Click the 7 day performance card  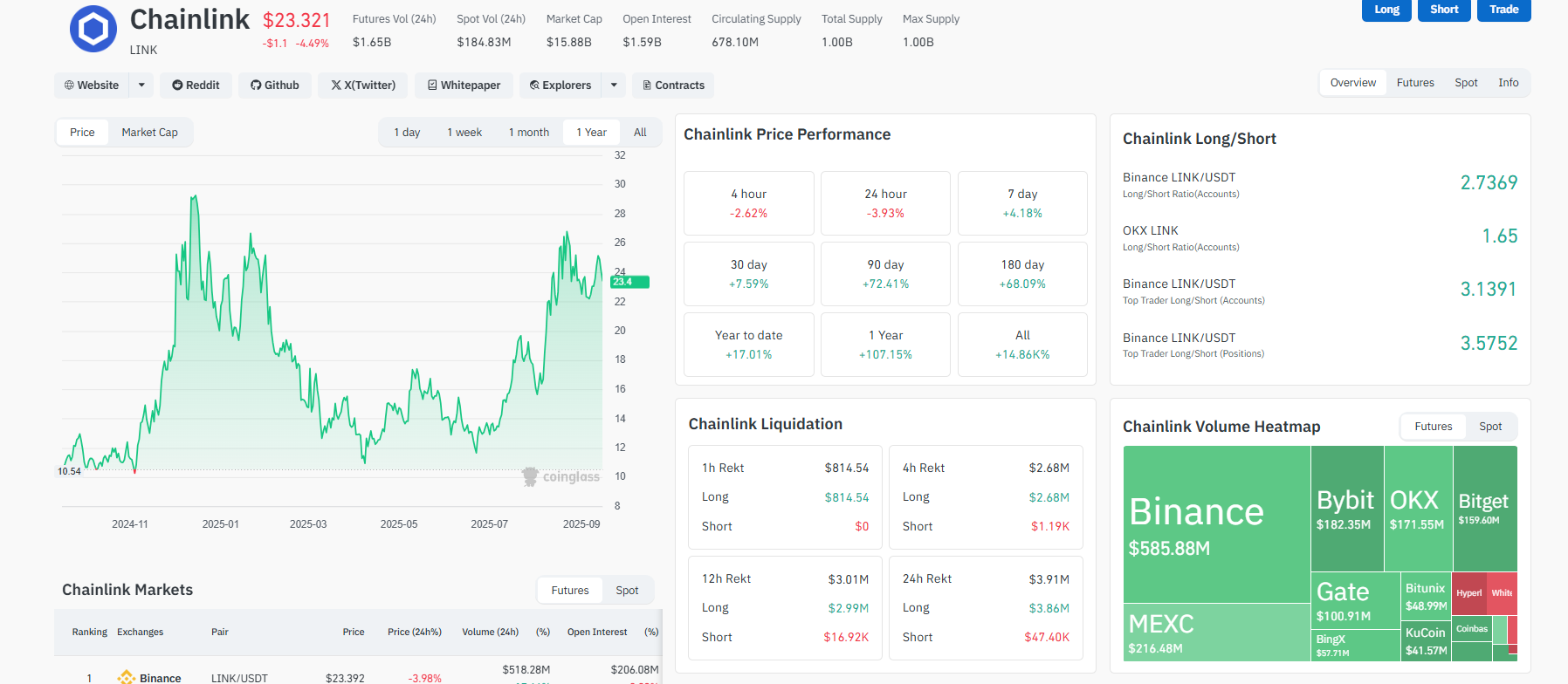click(1022, 203)
